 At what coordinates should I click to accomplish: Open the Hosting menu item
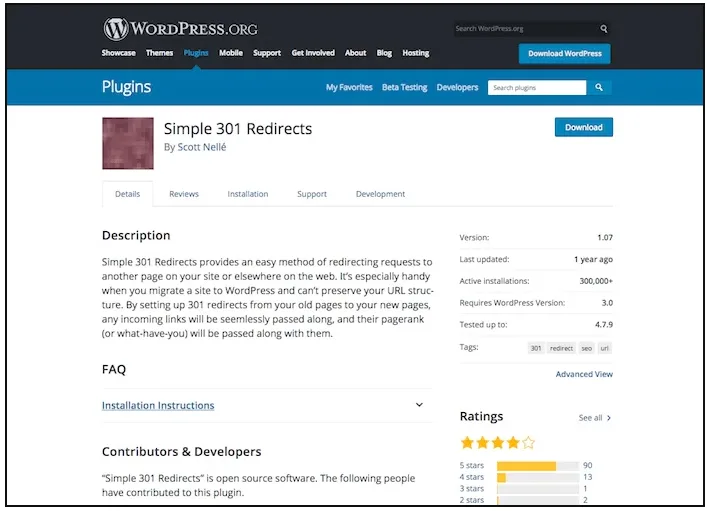pos(416,53)
